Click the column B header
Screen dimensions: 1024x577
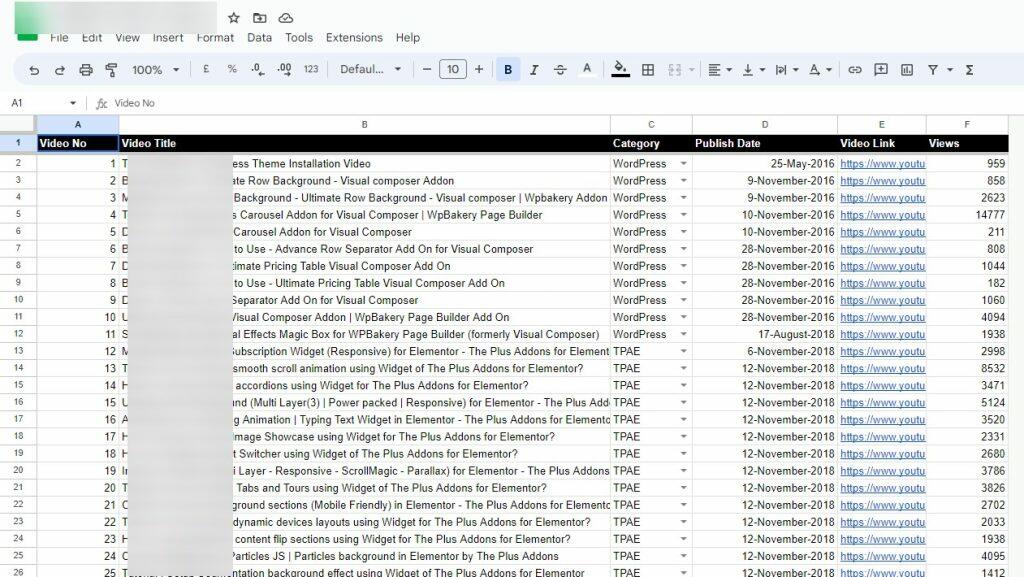(364, 125)
